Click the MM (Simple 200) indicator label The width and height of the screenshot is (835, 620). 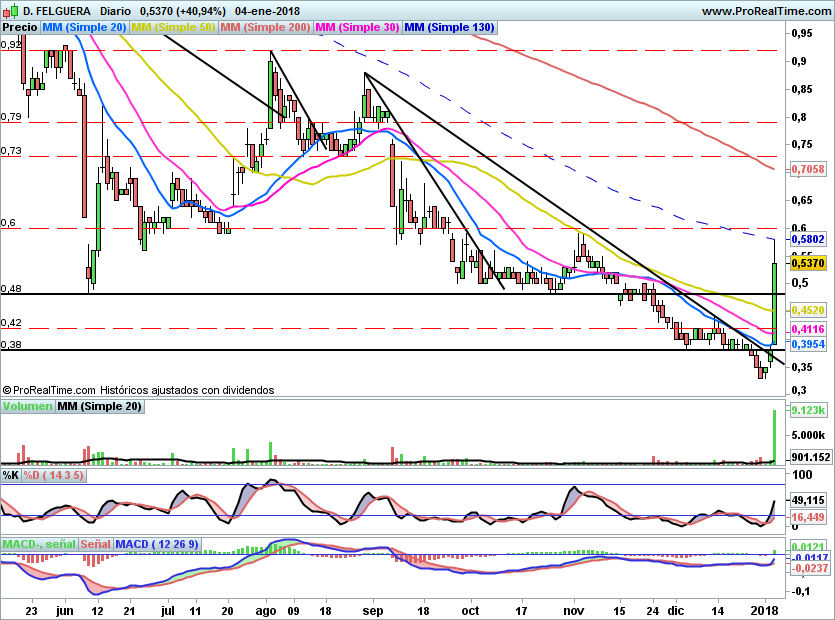(x=265, y=28)
